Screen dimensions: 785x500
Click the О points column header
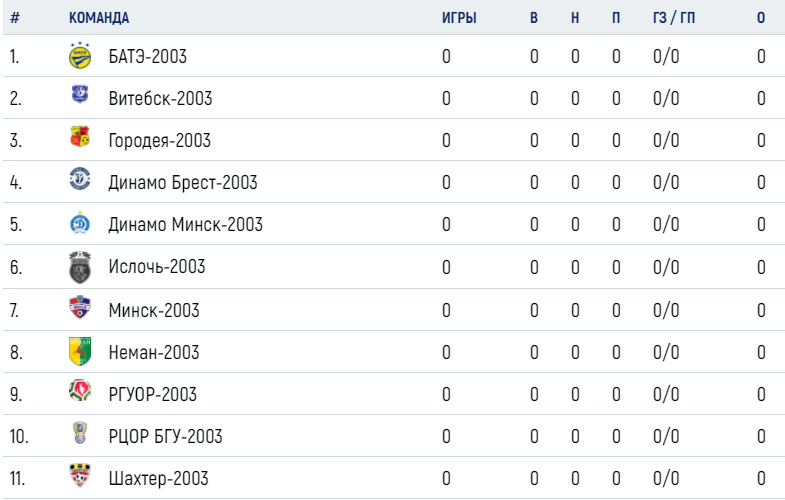(x=761, y=18)
